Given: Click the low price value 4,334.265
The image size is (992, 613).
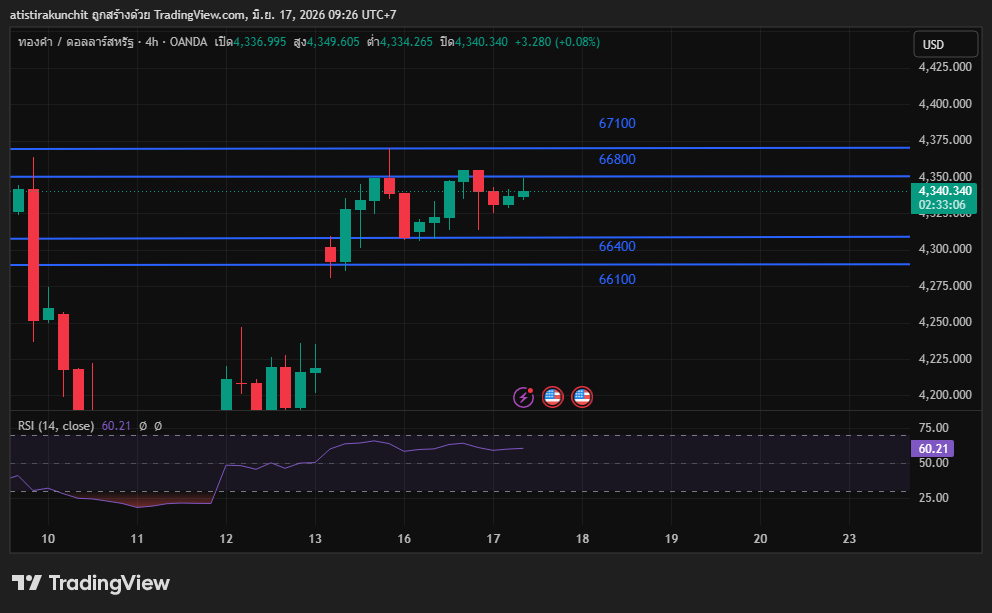Looking at the screenshot, I should pos(406,42).
